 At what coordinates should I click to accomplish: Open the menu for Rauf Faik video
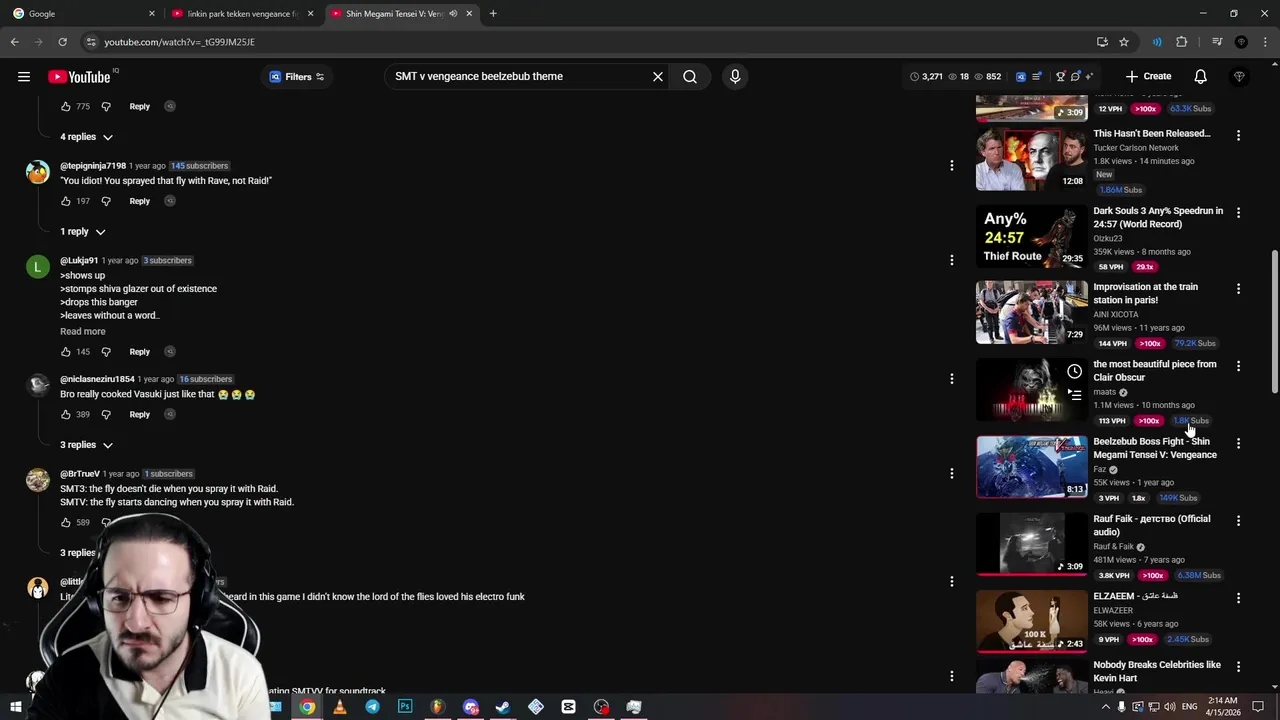(x=1238, y=520)
